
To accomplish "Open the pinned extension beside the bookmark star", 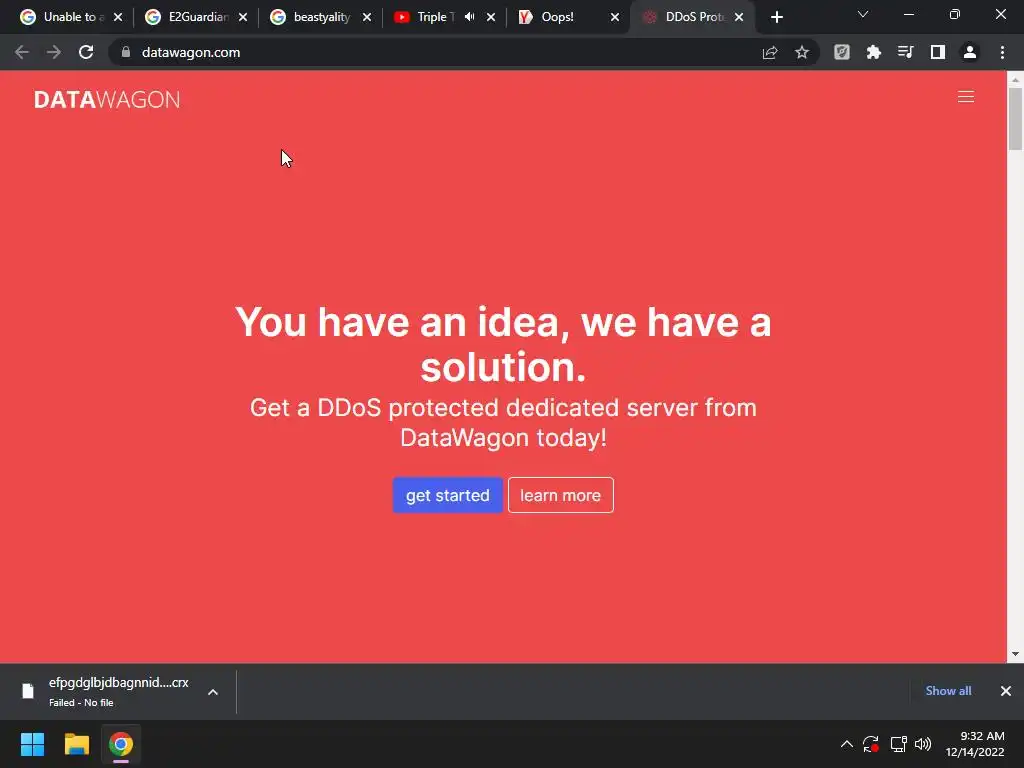I will tap(842, 52).
